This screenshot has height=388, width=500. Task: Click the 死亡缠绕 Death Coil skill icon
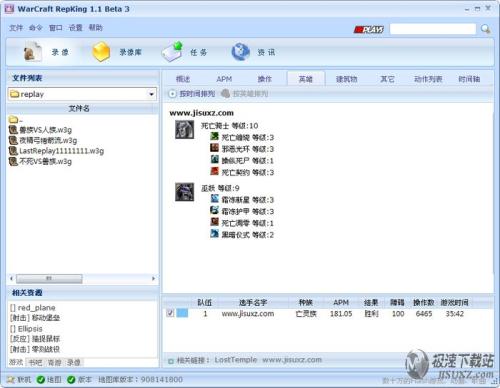tap(214, 137)
